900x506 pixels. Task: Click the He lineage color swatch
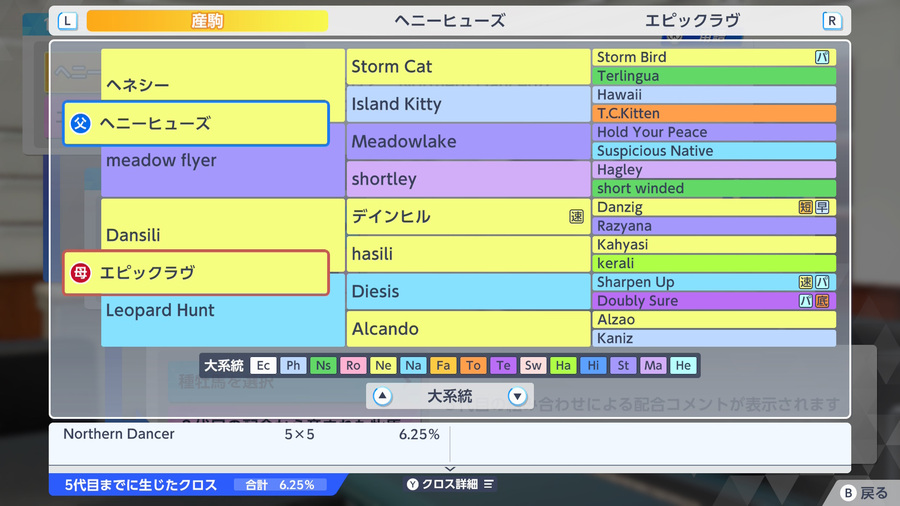683,365
